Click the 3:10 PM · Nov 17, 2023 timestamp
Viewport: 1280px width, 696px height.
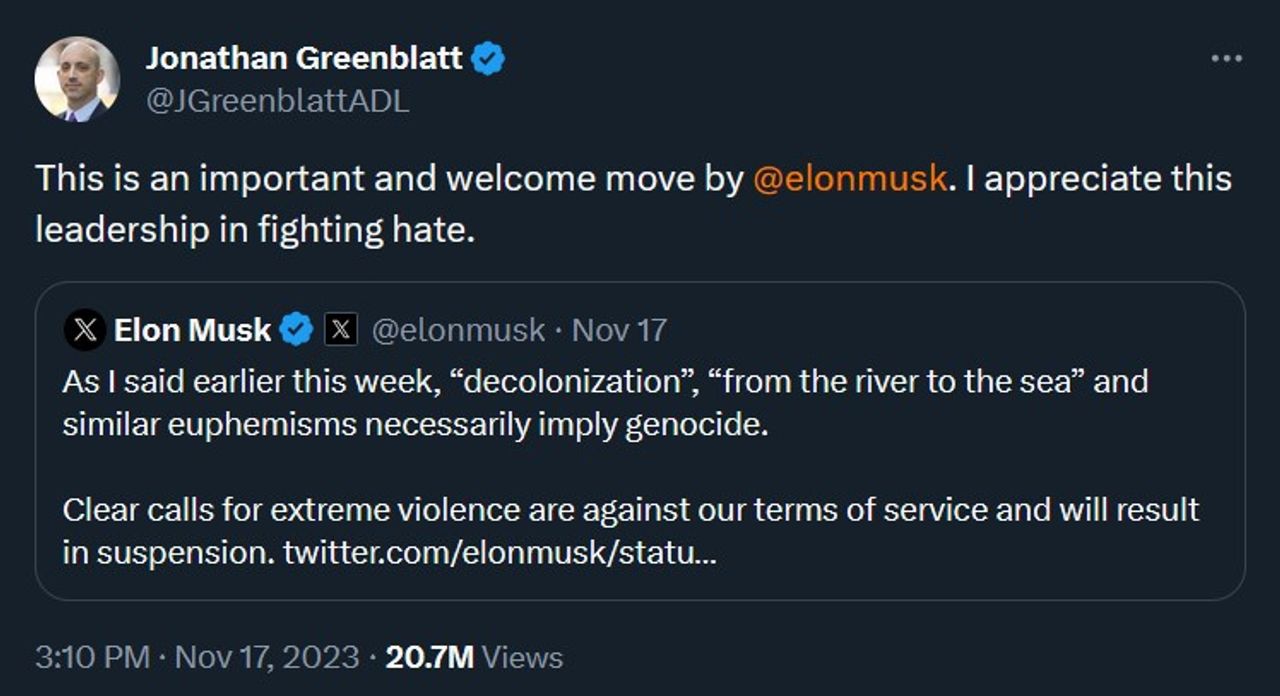197,657
